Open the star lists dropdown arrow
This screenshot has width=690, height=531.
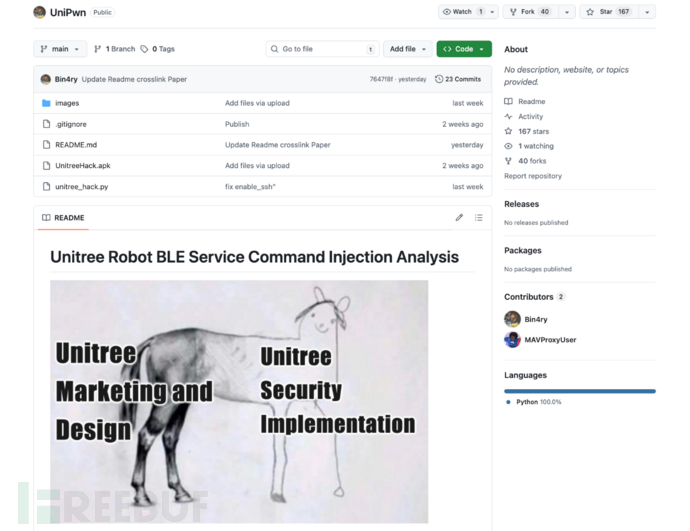pyautogui.click(x=647, y=12)
